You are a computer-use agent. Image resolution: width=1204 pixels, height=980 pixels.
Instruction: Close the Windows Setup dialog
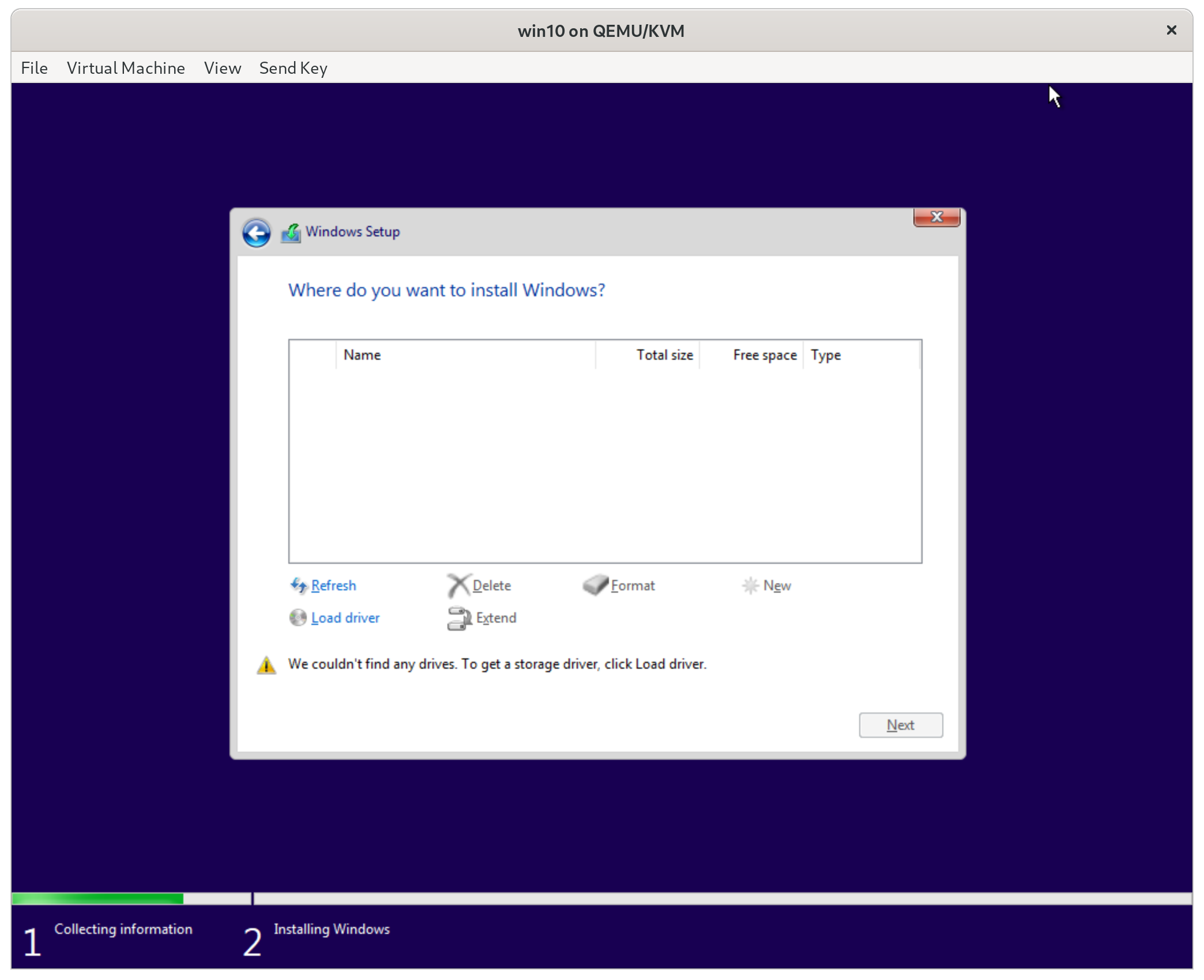tap(936, 217)
